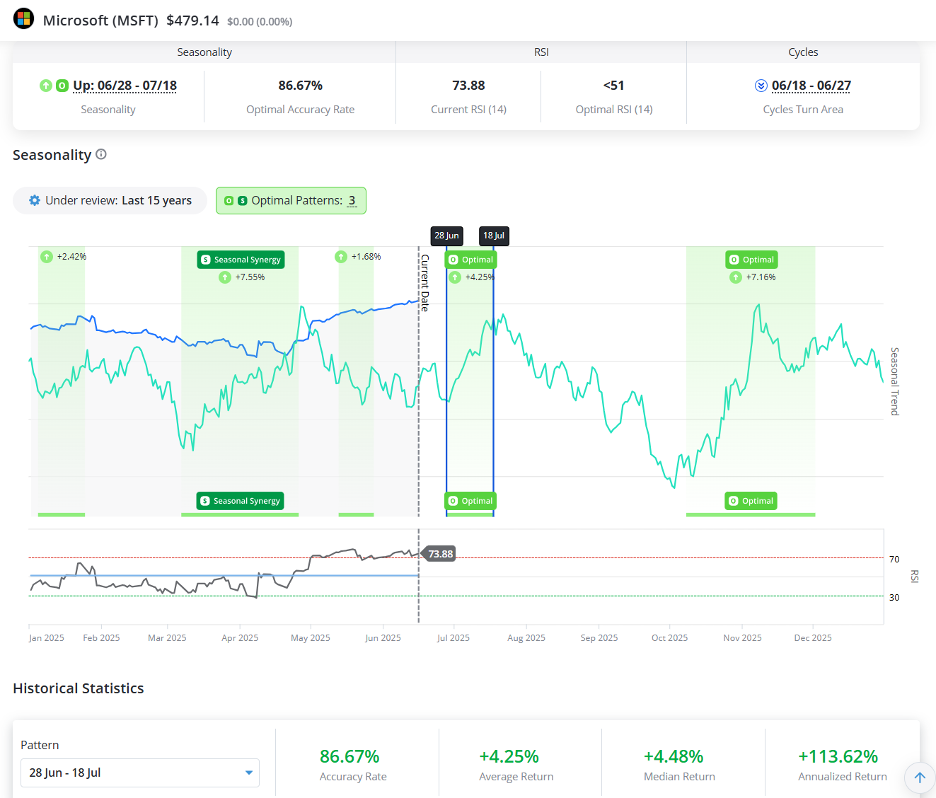Open the Seasonality info tooltip icon
Screen dimensions: 936x798
(x=101, y=155)
